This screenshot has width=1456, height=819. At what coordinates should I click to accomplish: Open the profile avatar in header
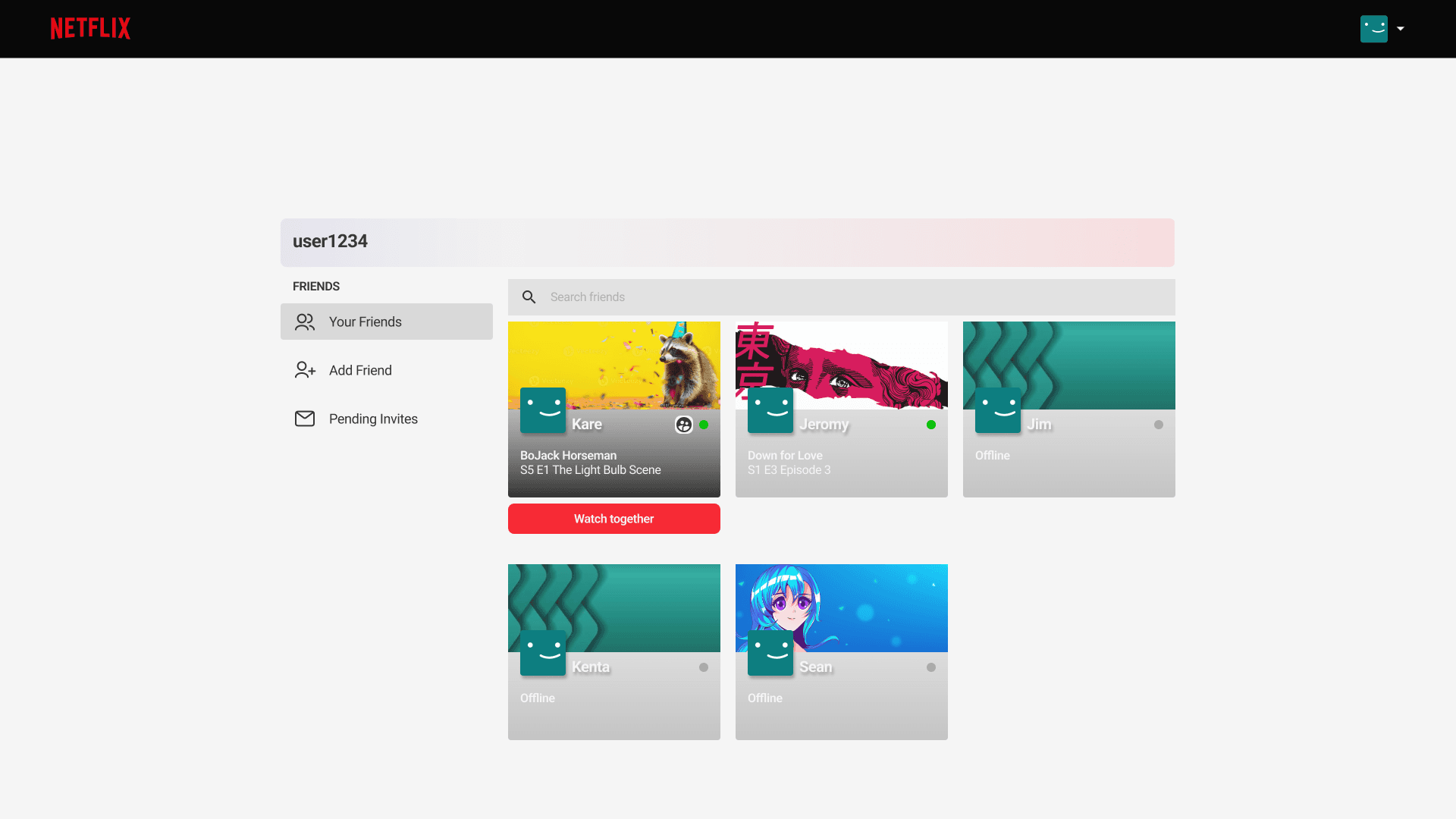[1373, 29]
